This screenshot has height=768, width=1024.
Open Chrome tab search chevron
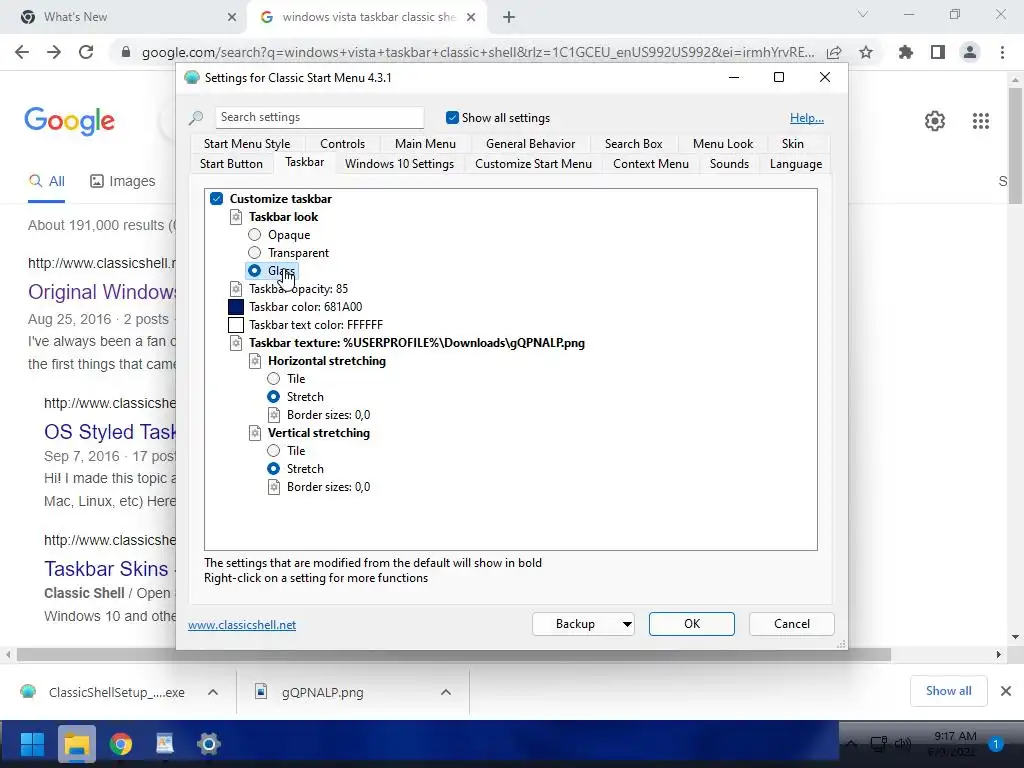point(863,14)
